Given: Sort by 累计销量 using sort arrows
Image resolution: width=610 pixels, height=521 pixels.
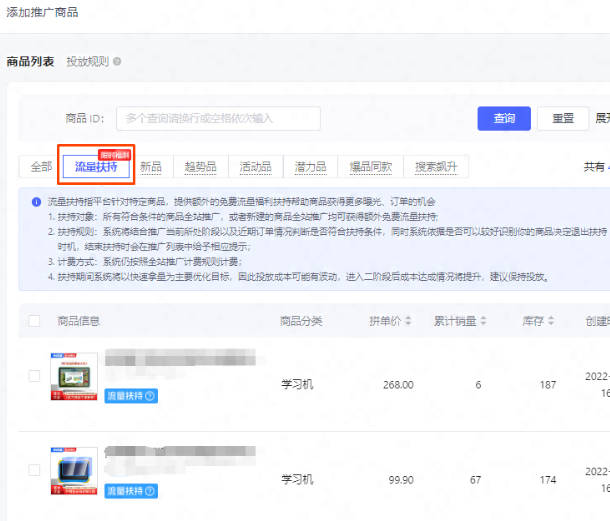Looking at the screenshot, I should [x=483, y=321].
